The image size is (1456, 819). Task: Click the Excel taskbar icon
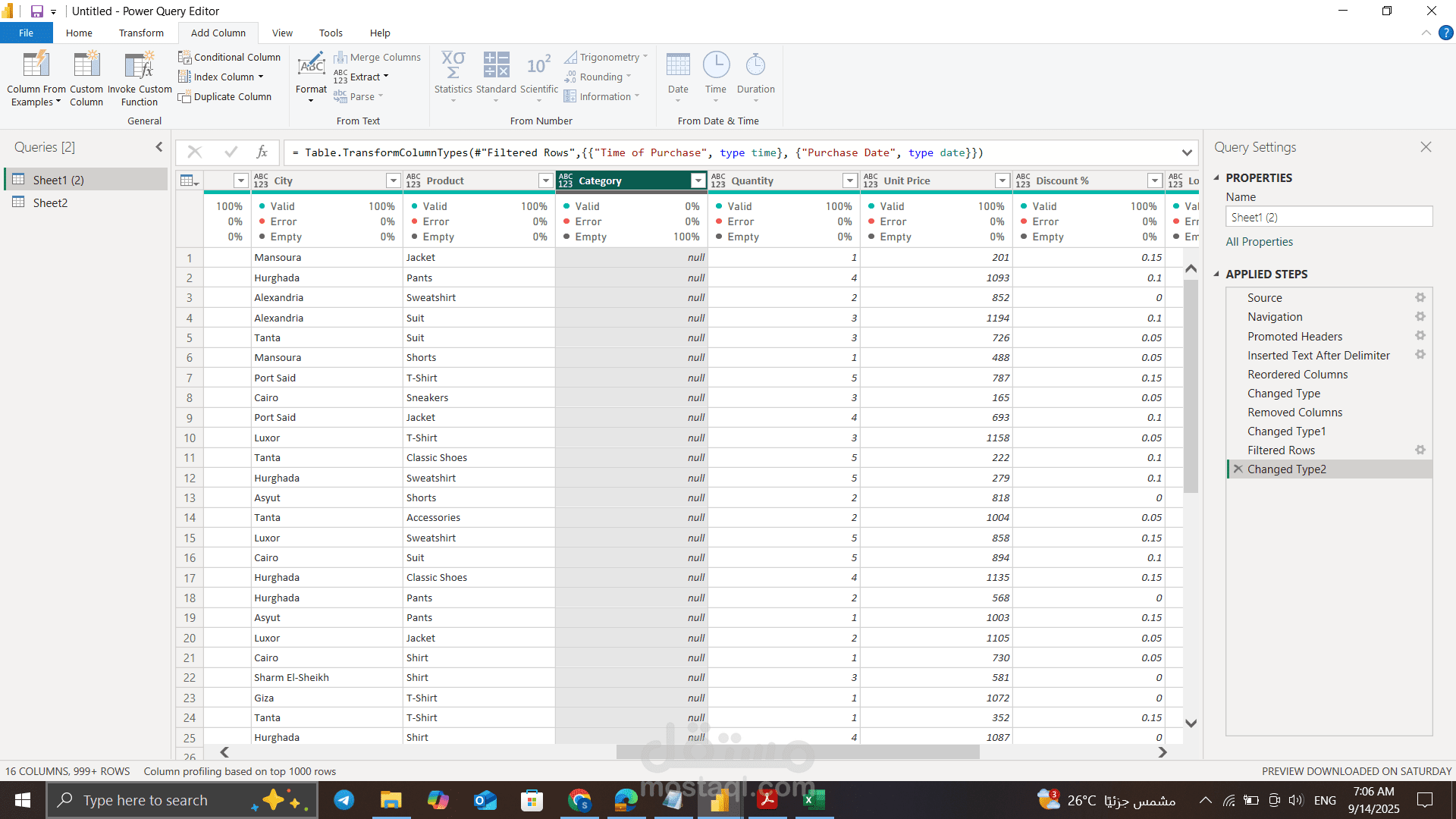[814, 800]
